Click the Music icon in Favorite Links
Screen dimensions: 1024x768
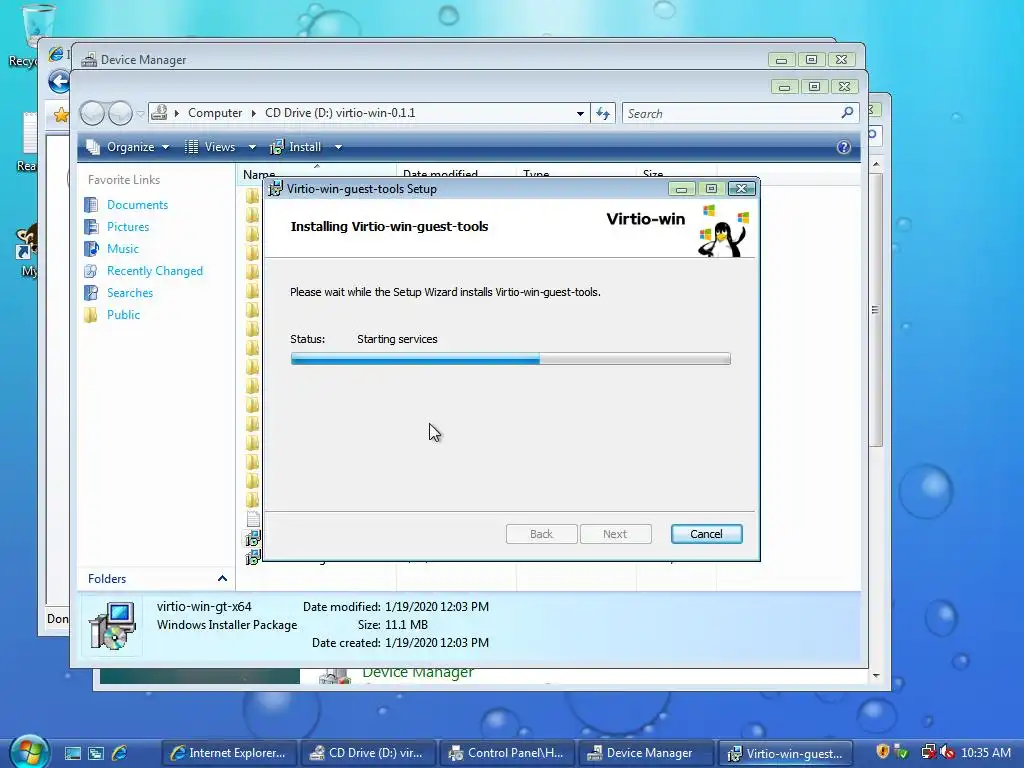[91, 249]
